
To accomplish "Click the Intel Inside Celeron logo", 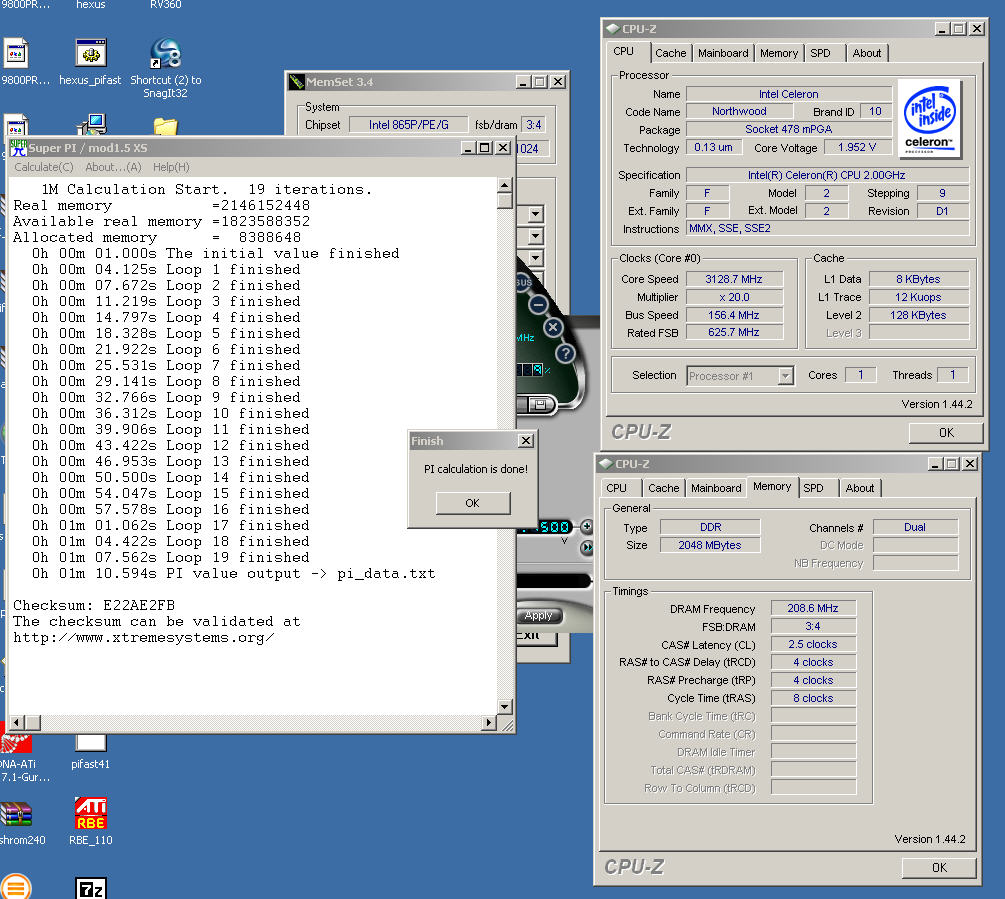I will [929, 119].
